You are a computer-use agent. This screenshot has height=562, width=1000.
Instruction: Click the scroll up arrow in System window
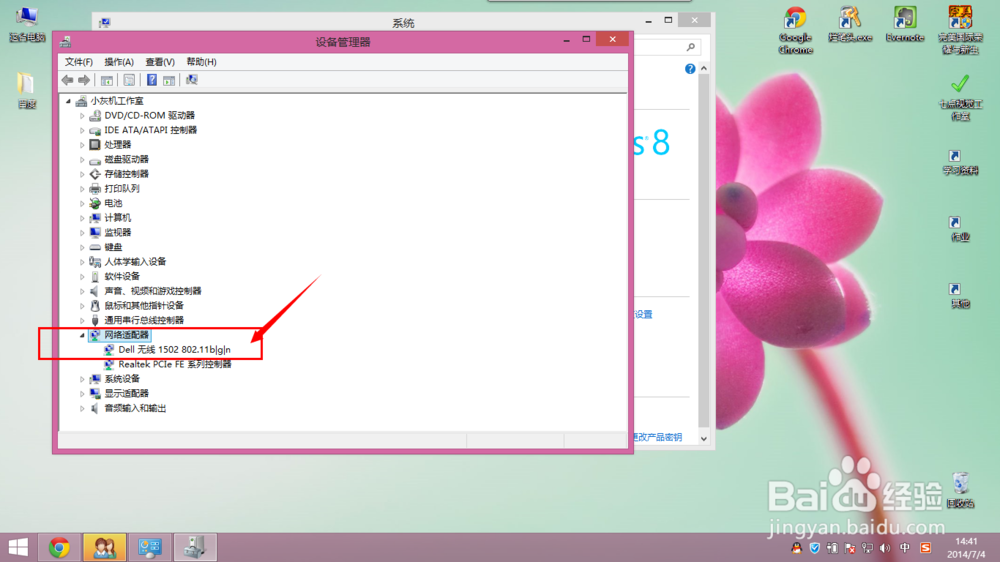tap(704, 68)
